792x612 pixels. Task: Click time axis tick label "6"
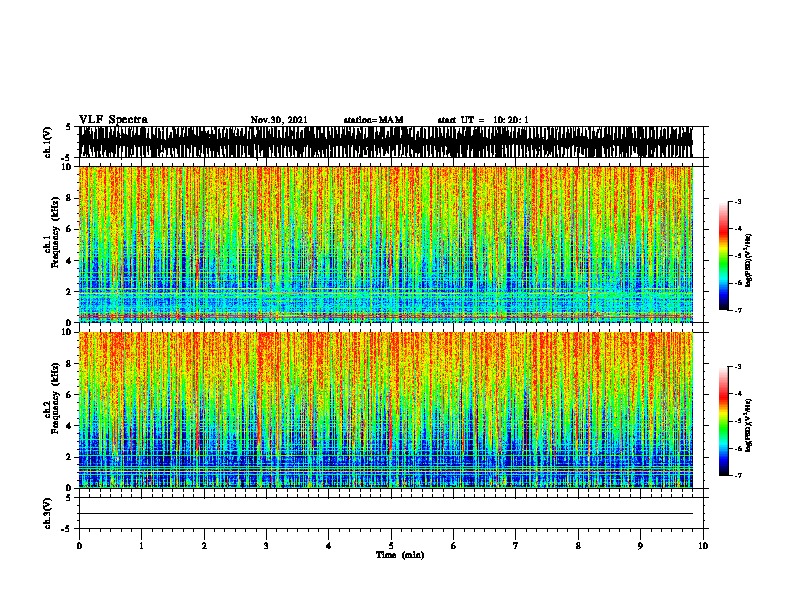point(454,545)
